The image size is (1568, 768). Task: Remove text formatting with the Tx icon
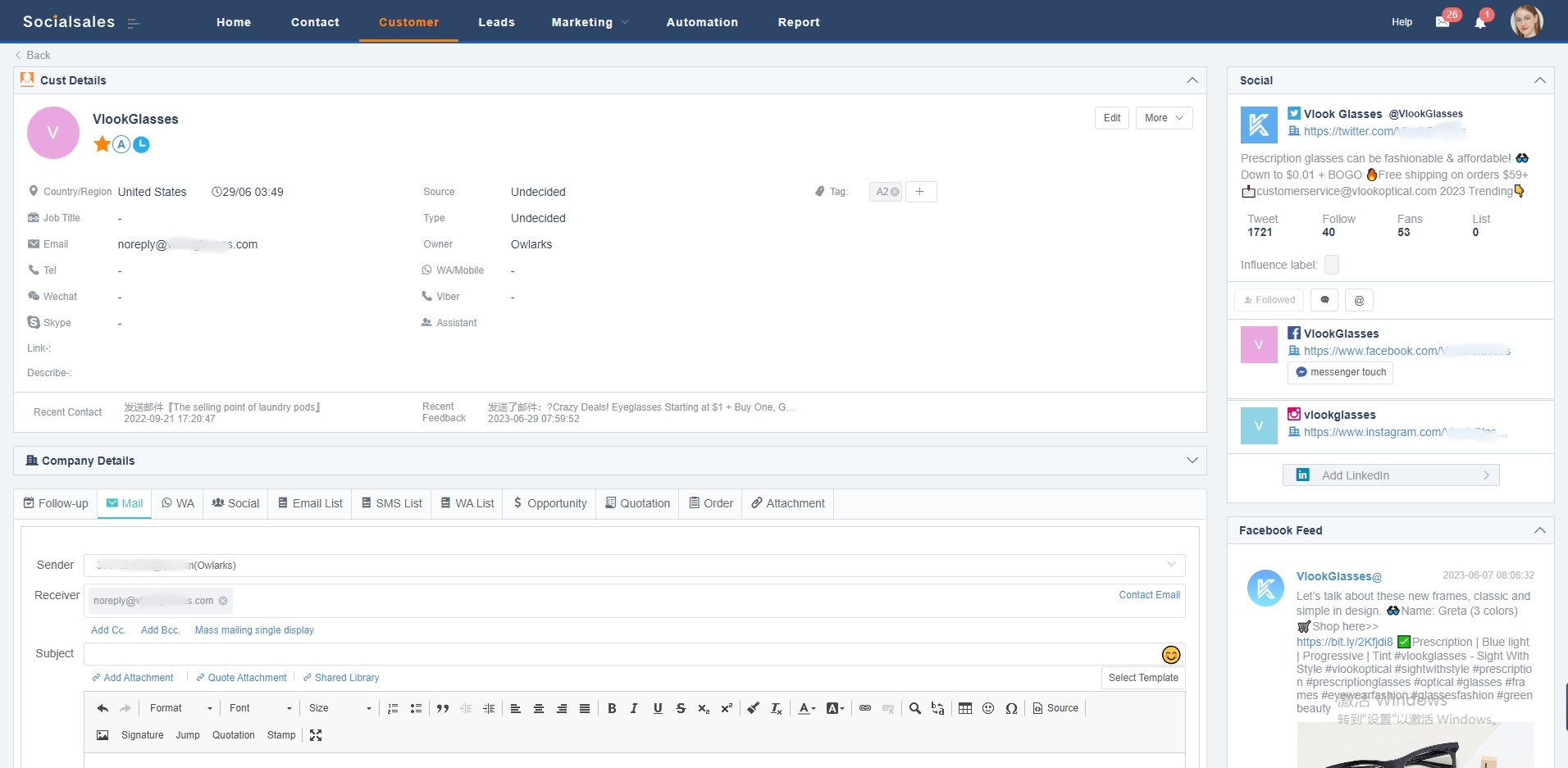click(x=777, y=708)
